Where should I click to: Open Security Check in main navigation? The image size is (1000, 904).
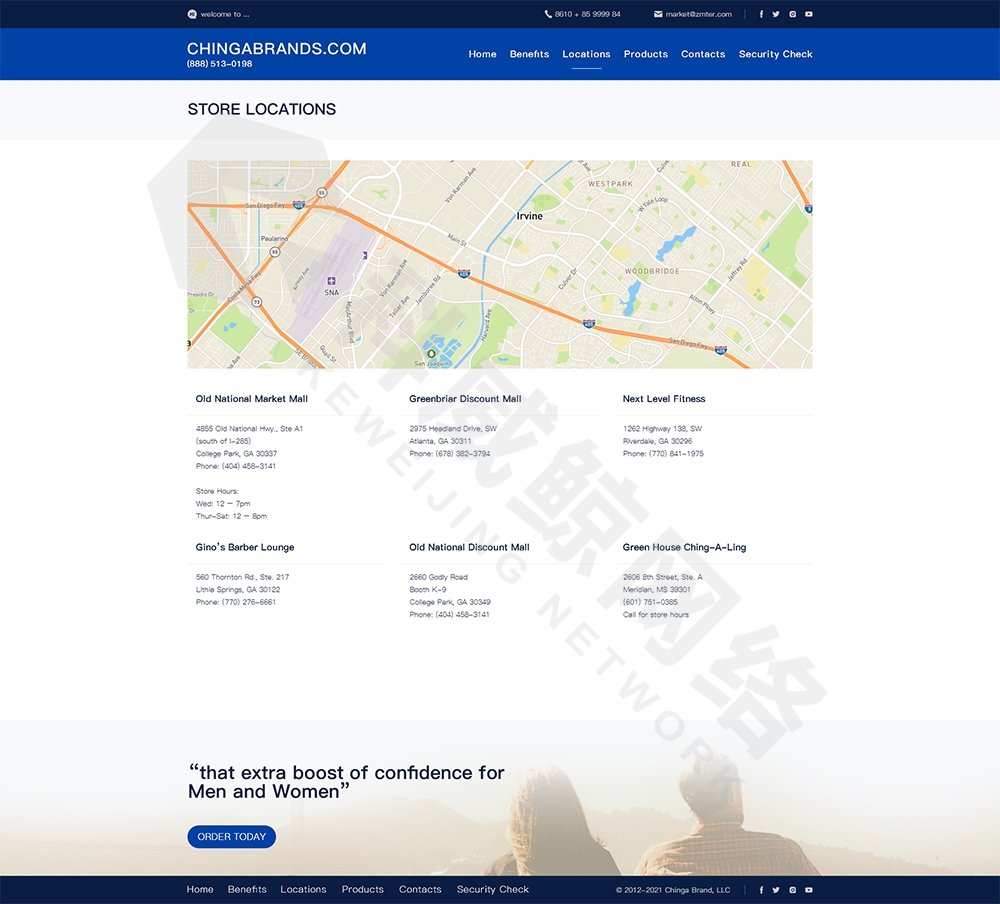coord(776,54)
